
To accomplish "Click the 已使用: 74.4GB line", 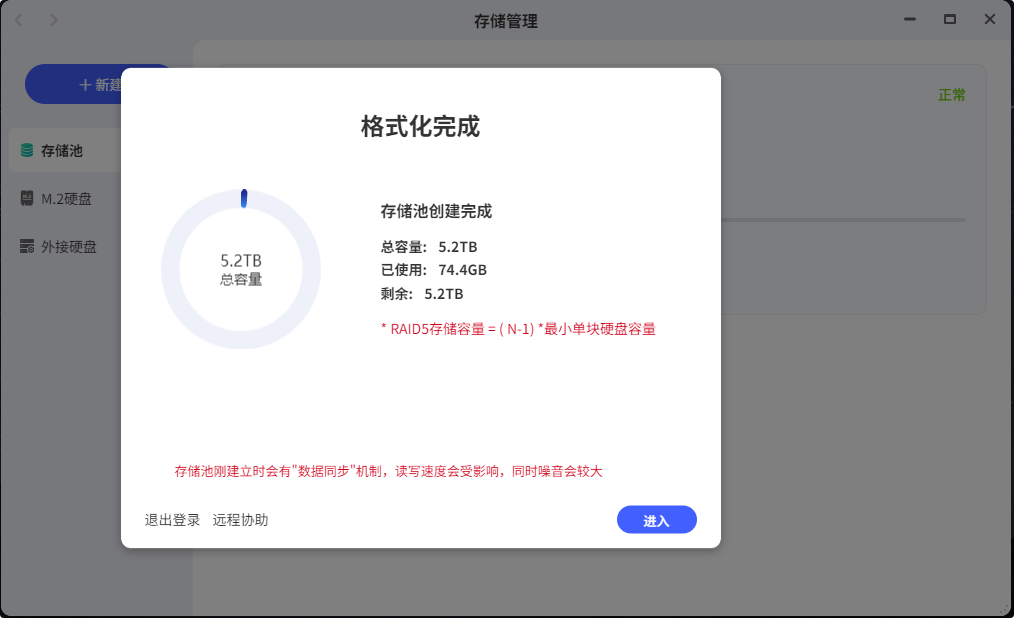I will pos(433,270).
